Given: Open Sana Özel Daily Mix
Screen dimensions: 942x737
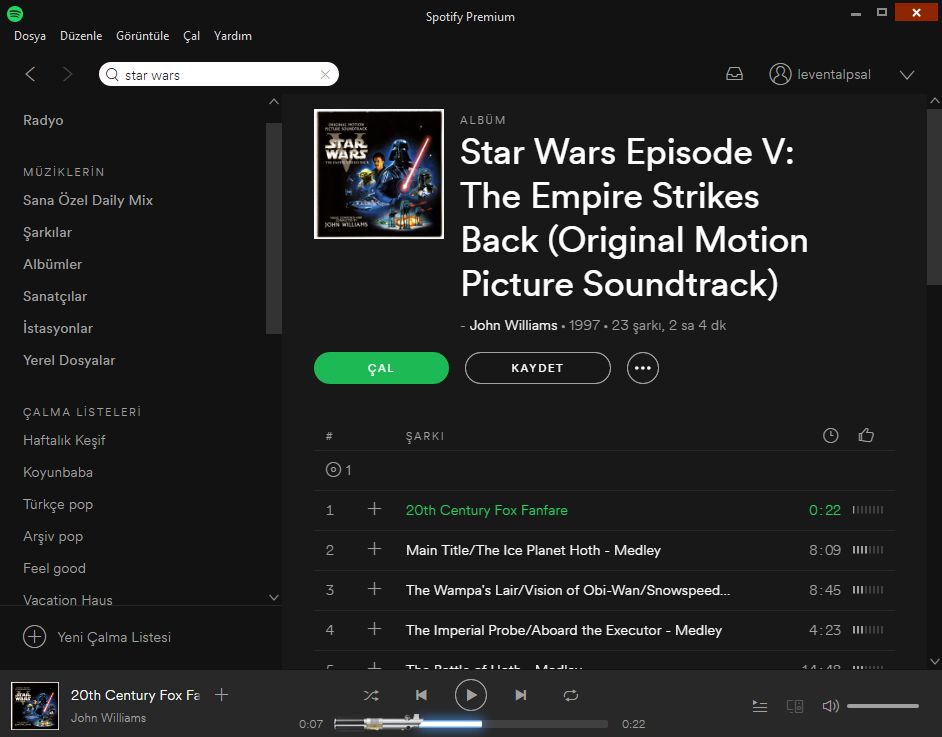Looking at the screenshot, I should 88,200.
